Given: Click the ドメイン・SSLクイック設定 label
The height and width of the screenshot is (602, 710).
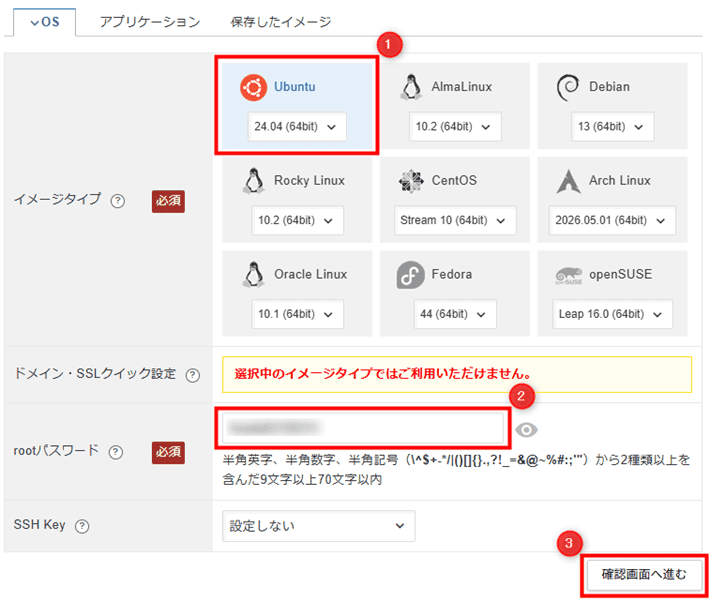Looking at the screenshot, I should 95,374.
